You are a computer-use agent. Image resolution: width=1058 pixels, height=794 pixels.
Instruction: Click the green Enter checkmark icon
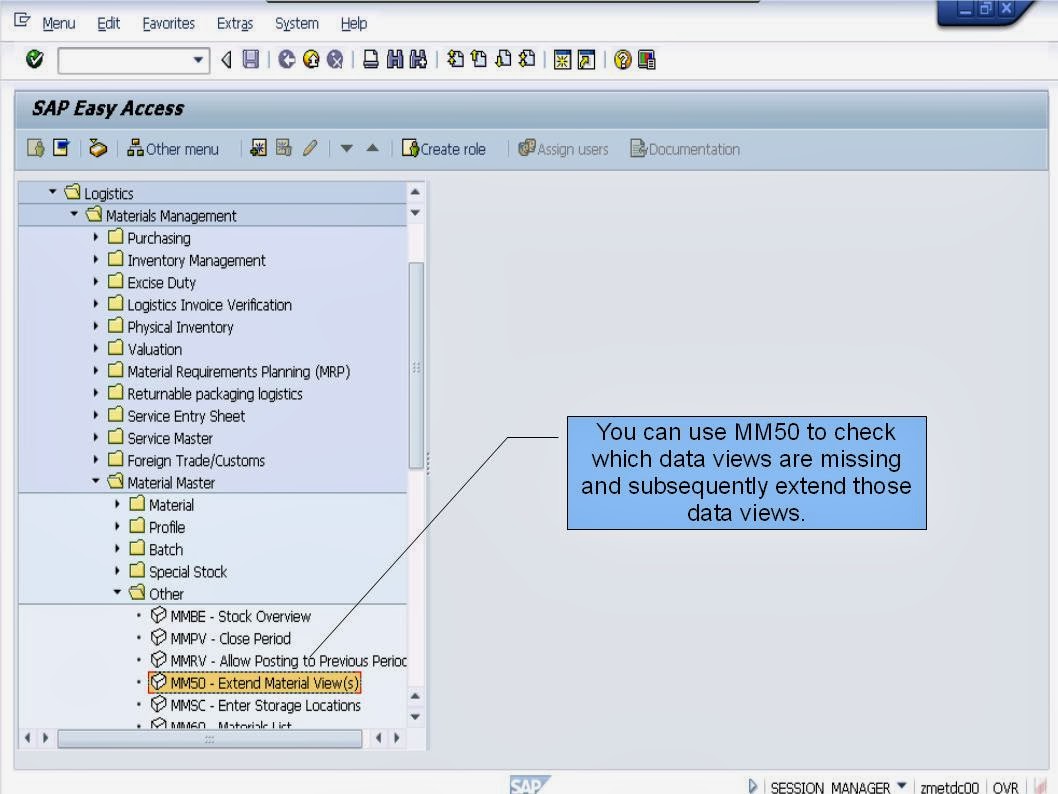33,60
